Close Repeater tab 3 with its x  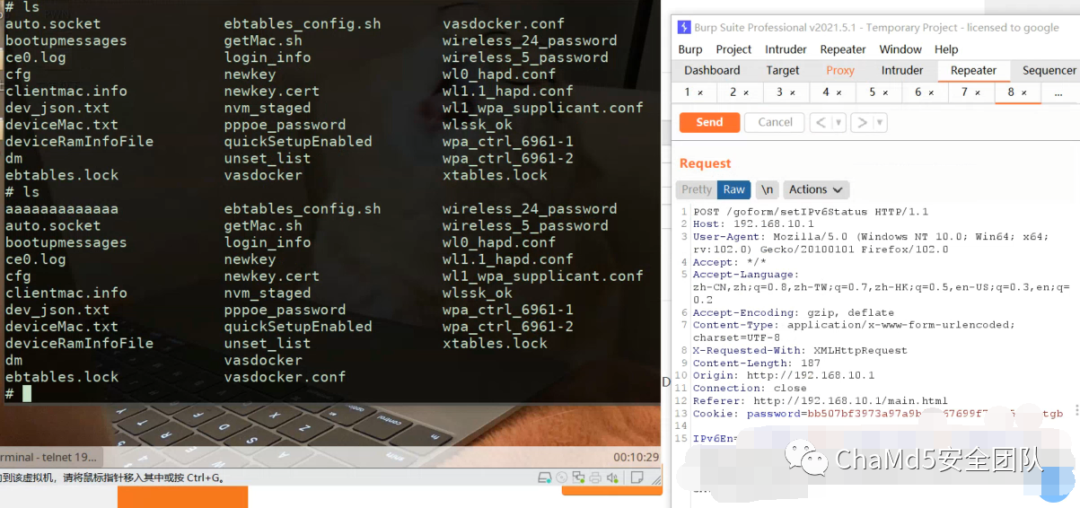pyautogui.click(x=793, y=92)
